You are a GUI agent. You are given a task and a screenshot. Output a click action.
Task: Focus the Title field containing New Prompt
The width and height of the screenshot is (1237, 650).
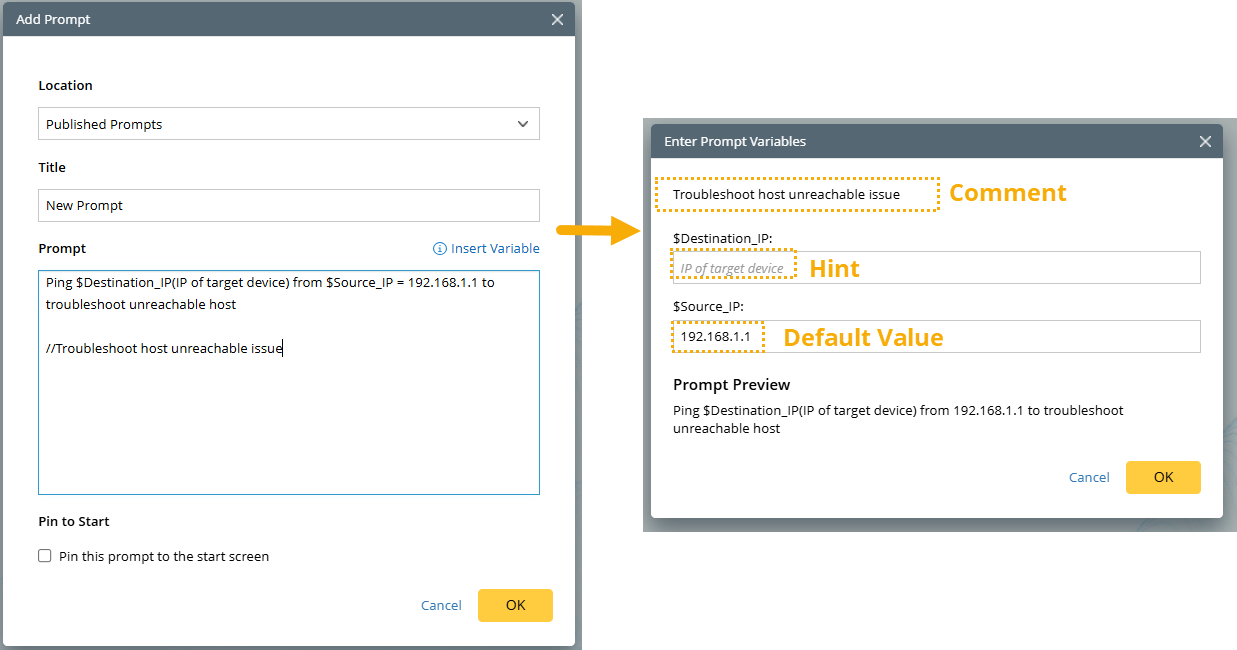tap(288, 206)
